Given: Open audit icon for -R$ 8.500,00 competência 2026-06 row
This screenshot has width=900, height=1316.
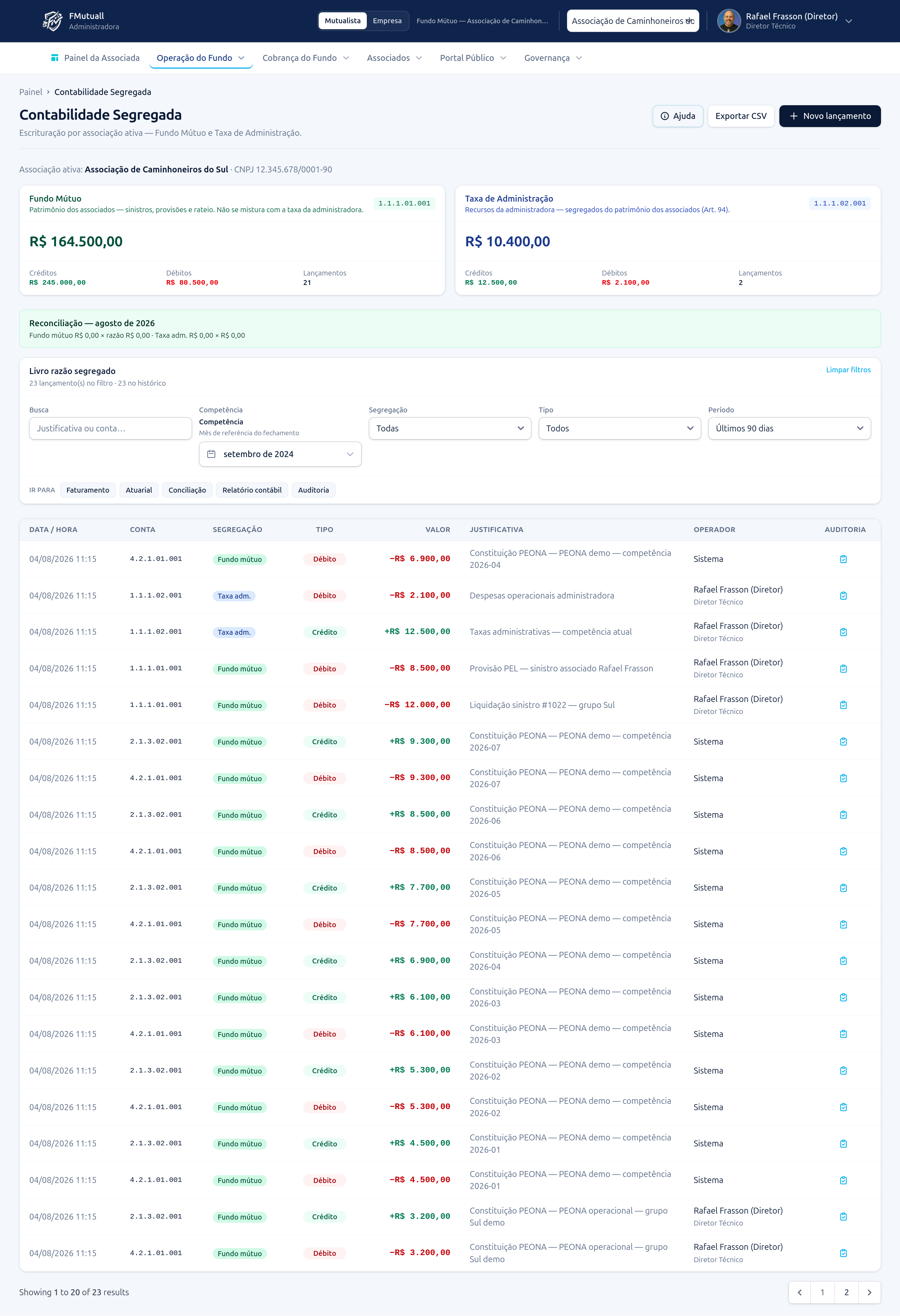Looking at the screenshot, I should click(x=843, y=851).
